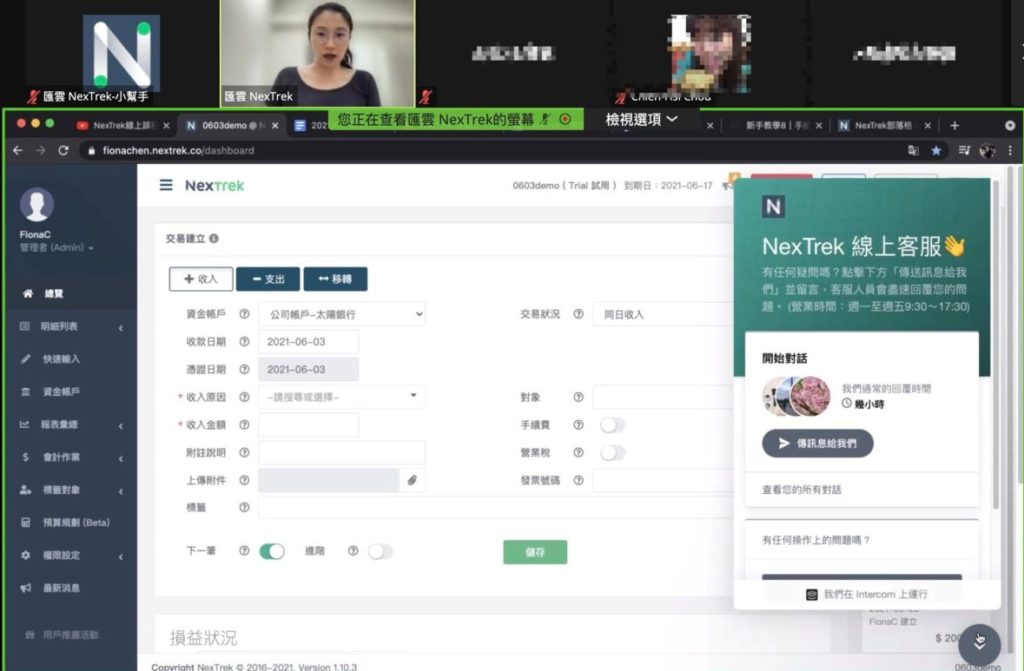The height and width of the screenshot is (671, 1024).
Task: Click the help icon next to 營業稅
Action: [579, 452]
